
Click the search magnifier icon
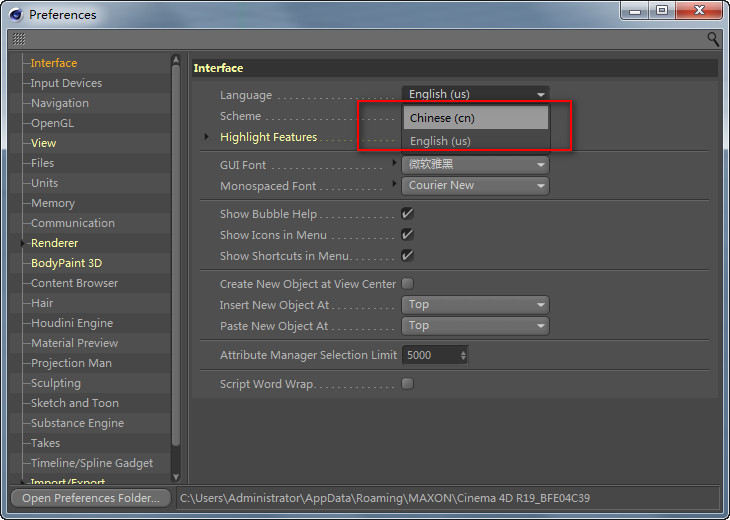click(x=712, y=39)
